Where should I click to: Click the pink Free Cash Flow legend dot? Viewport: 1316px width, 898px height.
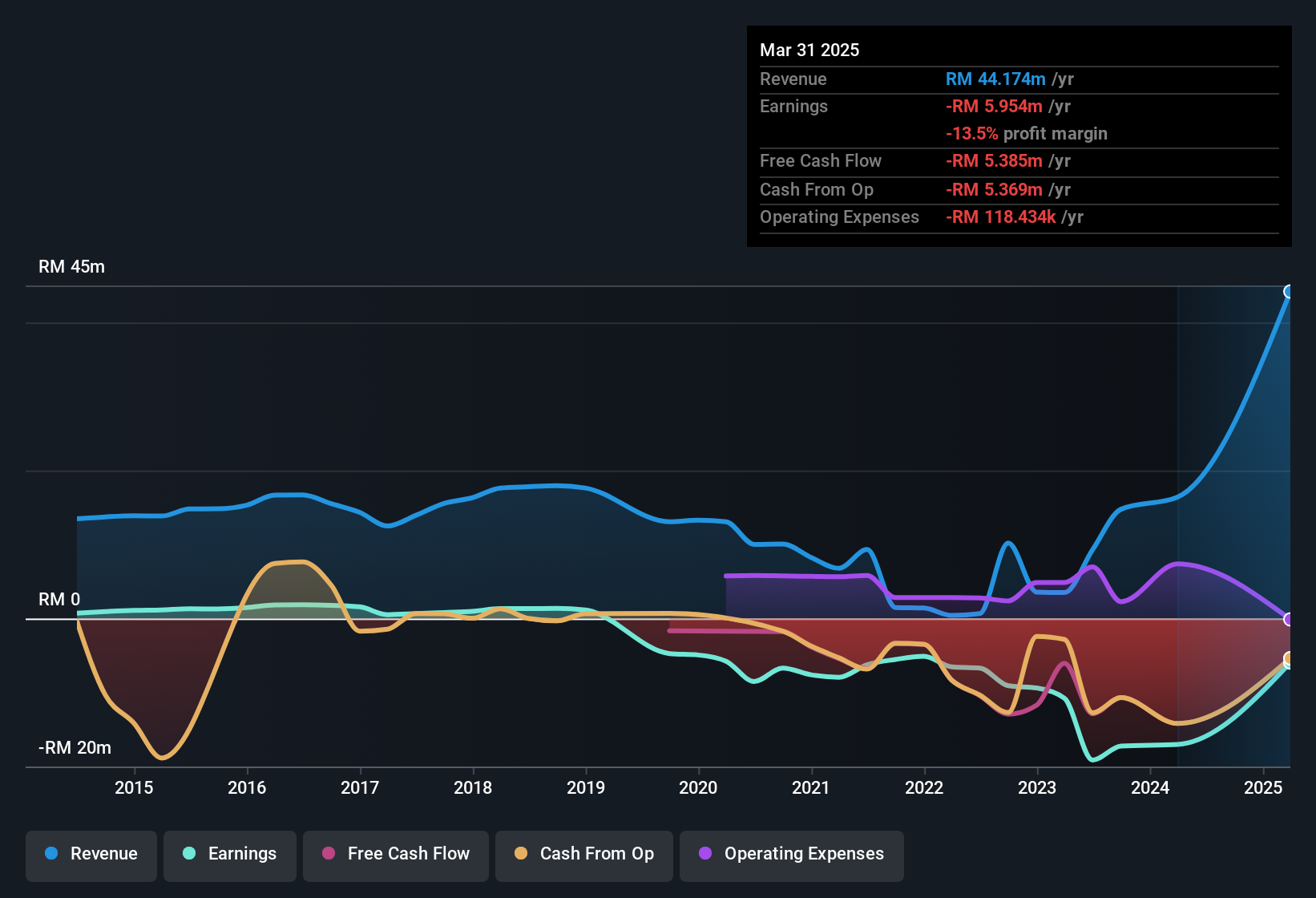coord(329,853)
